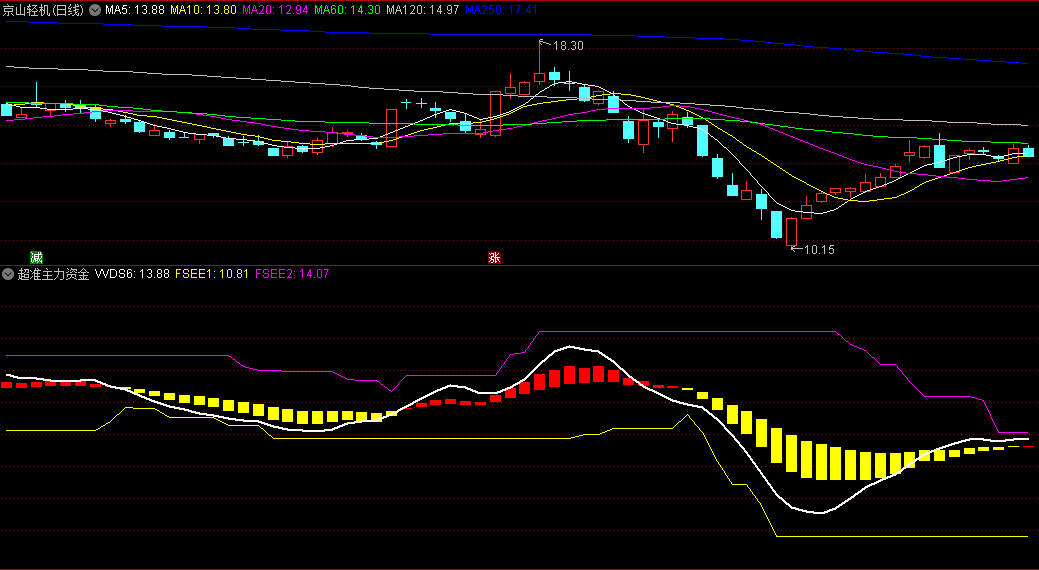
Task: Click the MA10: 13.80 label
Action: coord(203,10)
